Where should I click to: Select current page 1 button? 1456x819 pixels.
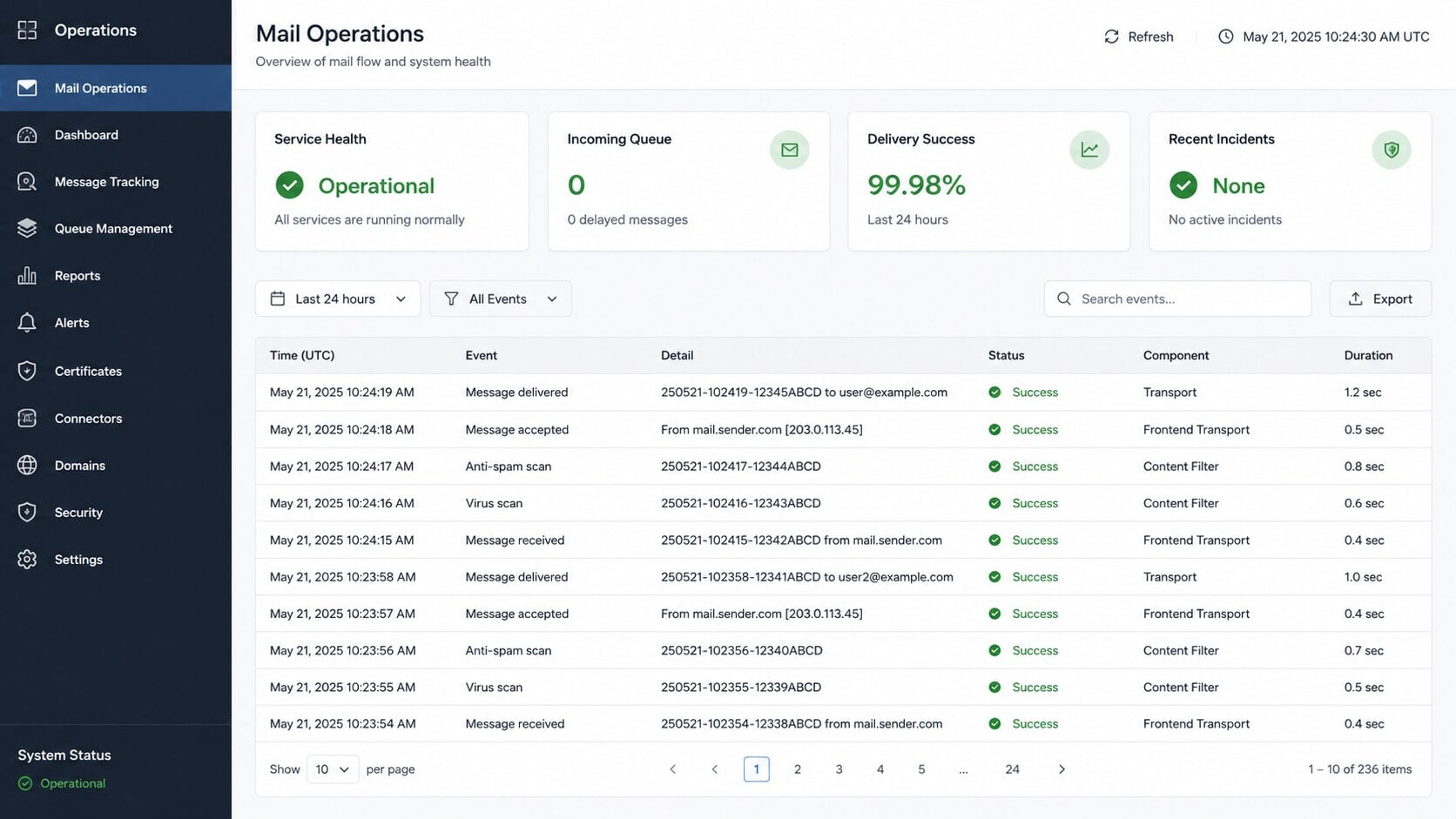(757, 769)
